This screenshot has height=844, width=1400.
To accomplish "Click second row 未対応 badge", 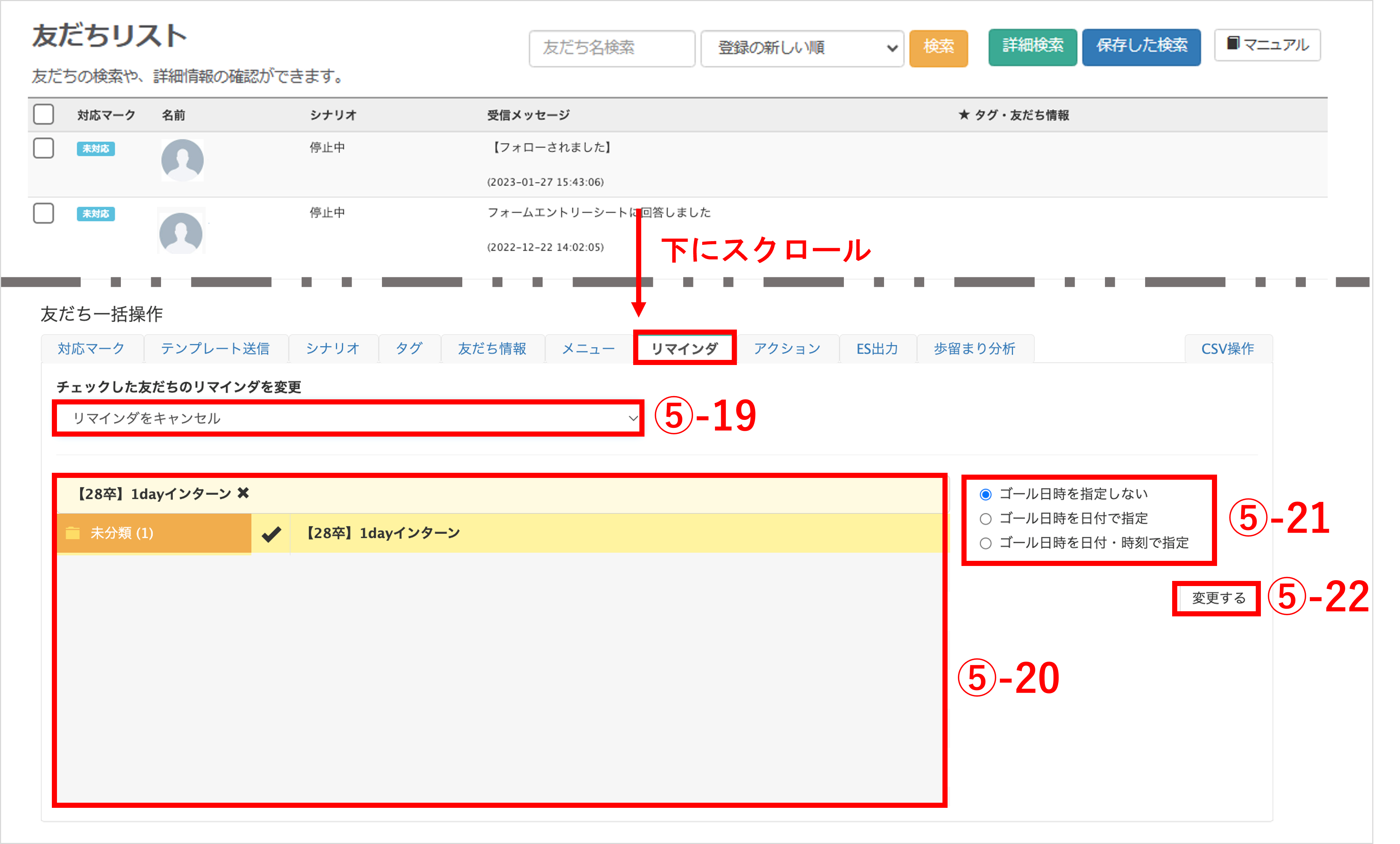I will tap(95, 214).
